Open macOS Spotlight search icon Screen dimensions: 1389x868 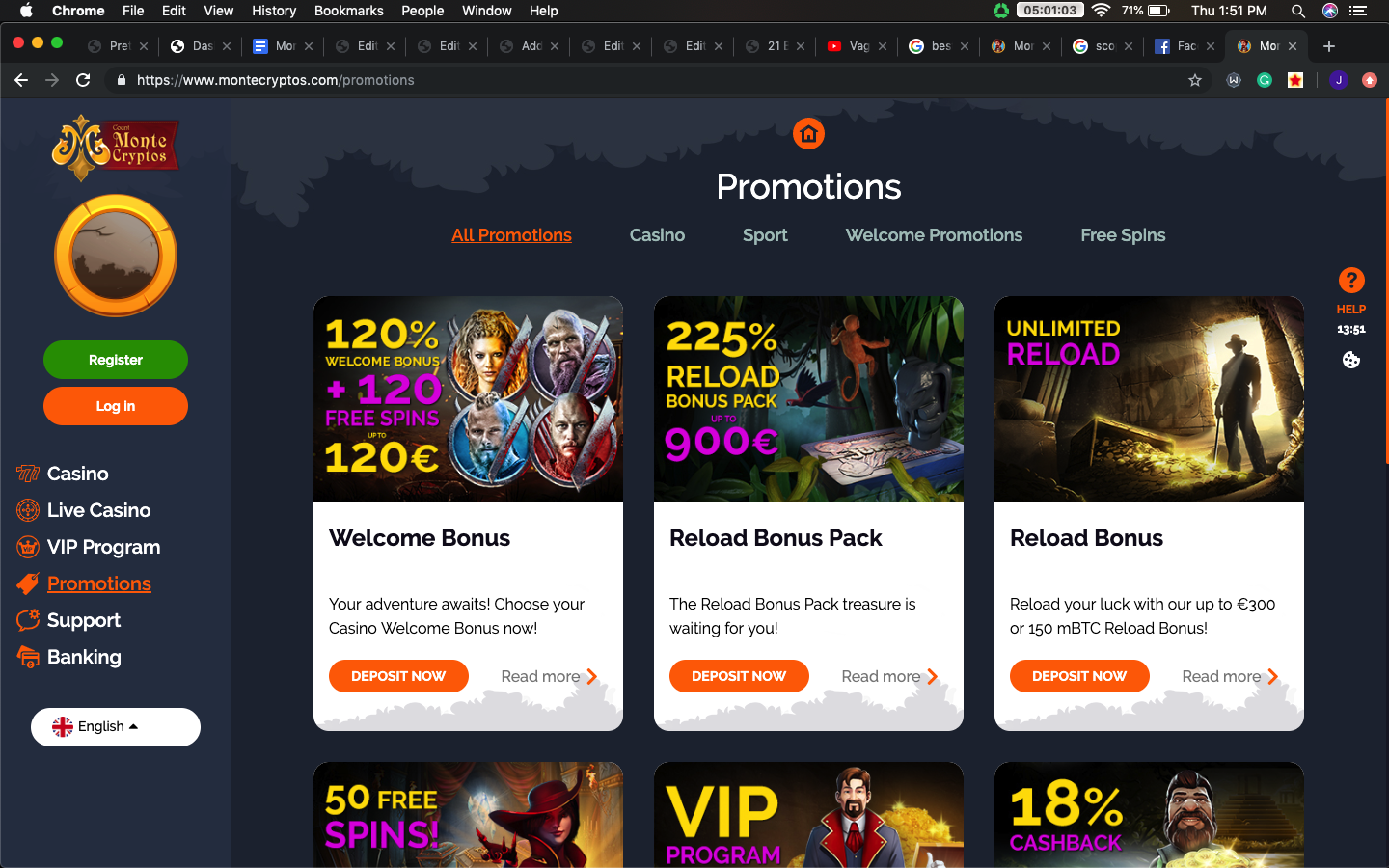pyautogui.click(x=1298, y=11)
